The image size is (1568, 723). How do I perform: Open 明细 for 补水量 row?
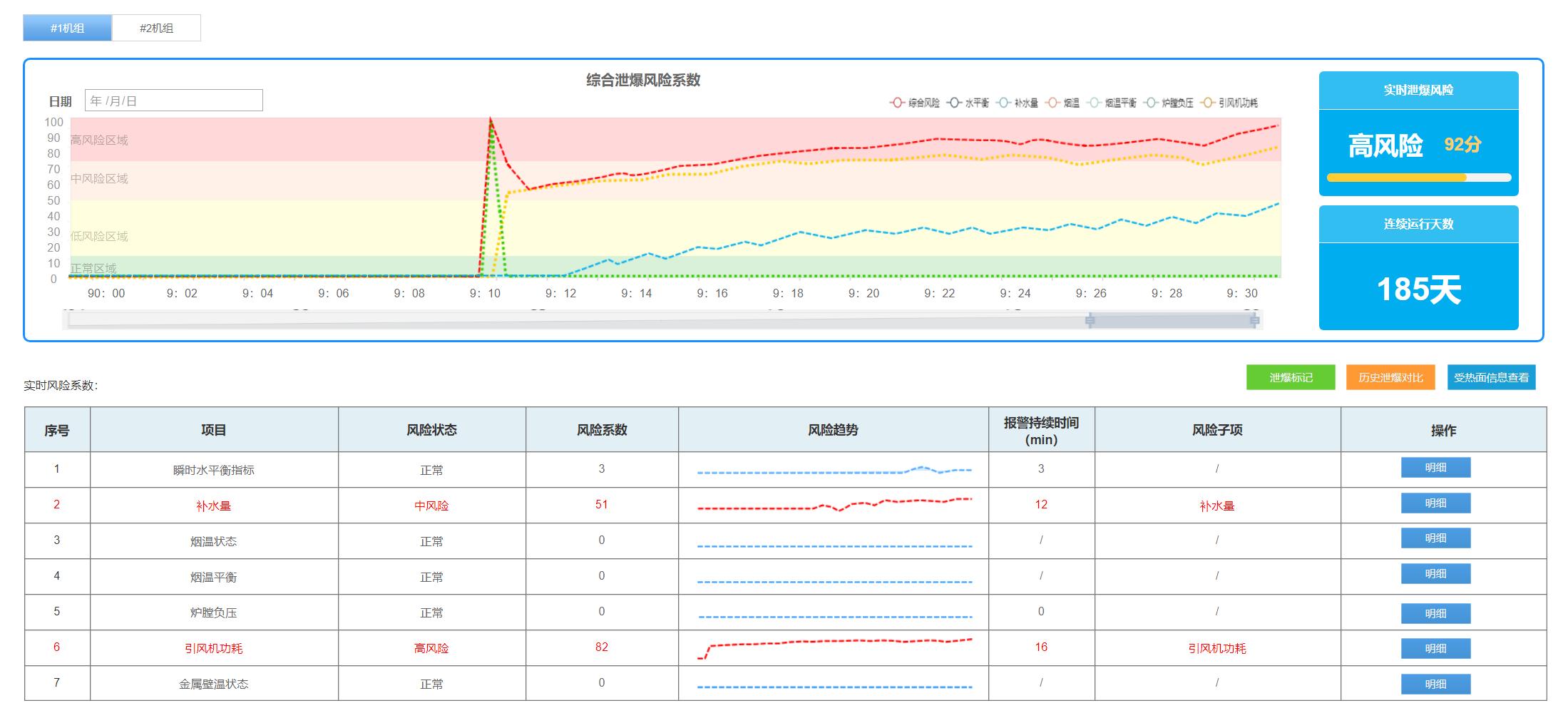pos(1435,503)
